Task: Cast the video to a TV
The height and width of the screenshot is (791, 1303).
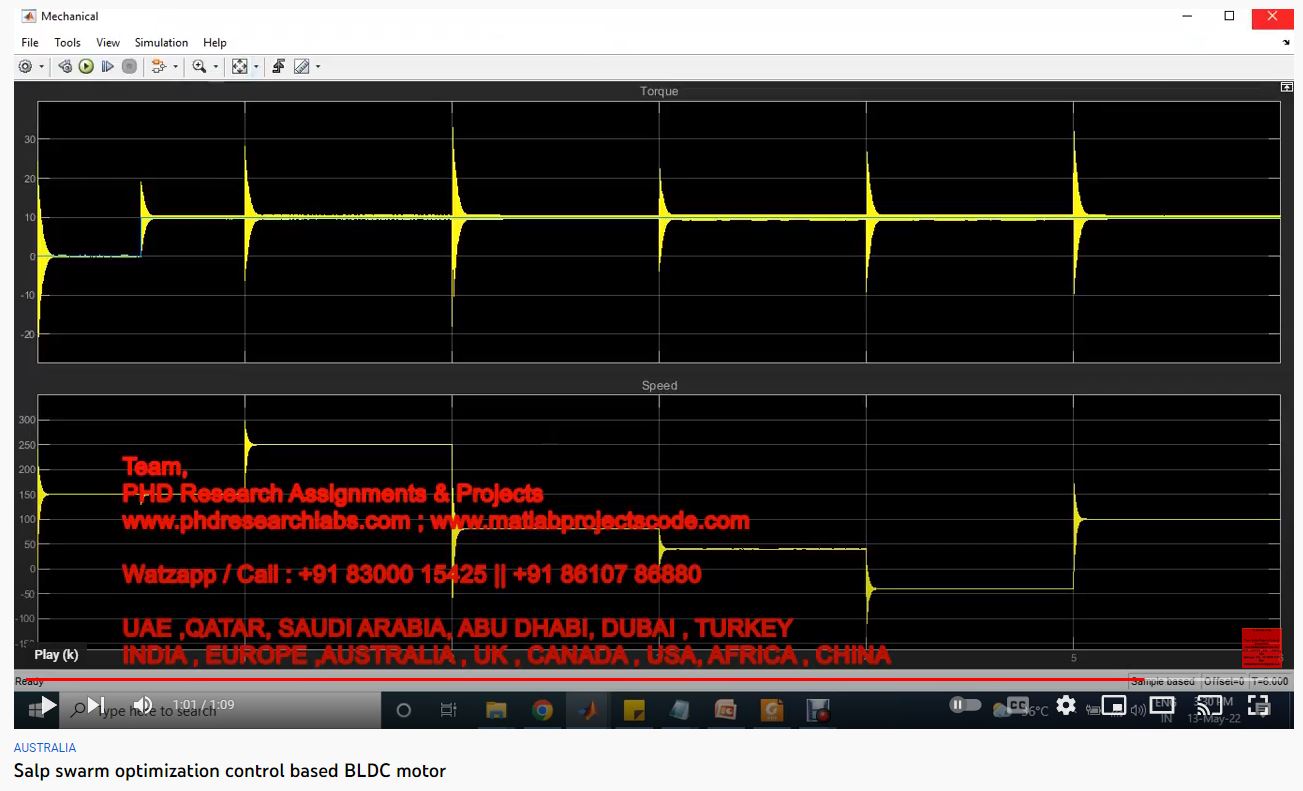Action: coord(1210,706)
